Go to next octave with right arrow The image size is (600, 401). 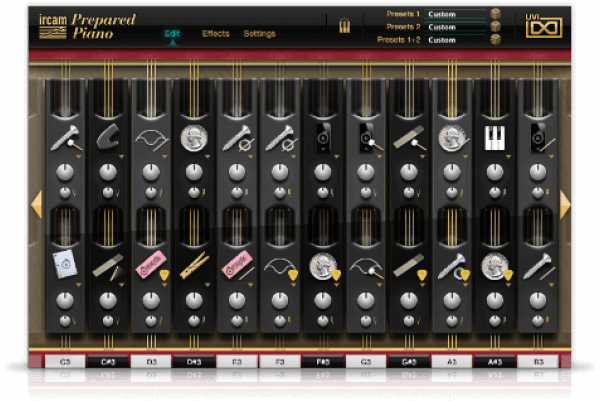[x=565, y=205]
